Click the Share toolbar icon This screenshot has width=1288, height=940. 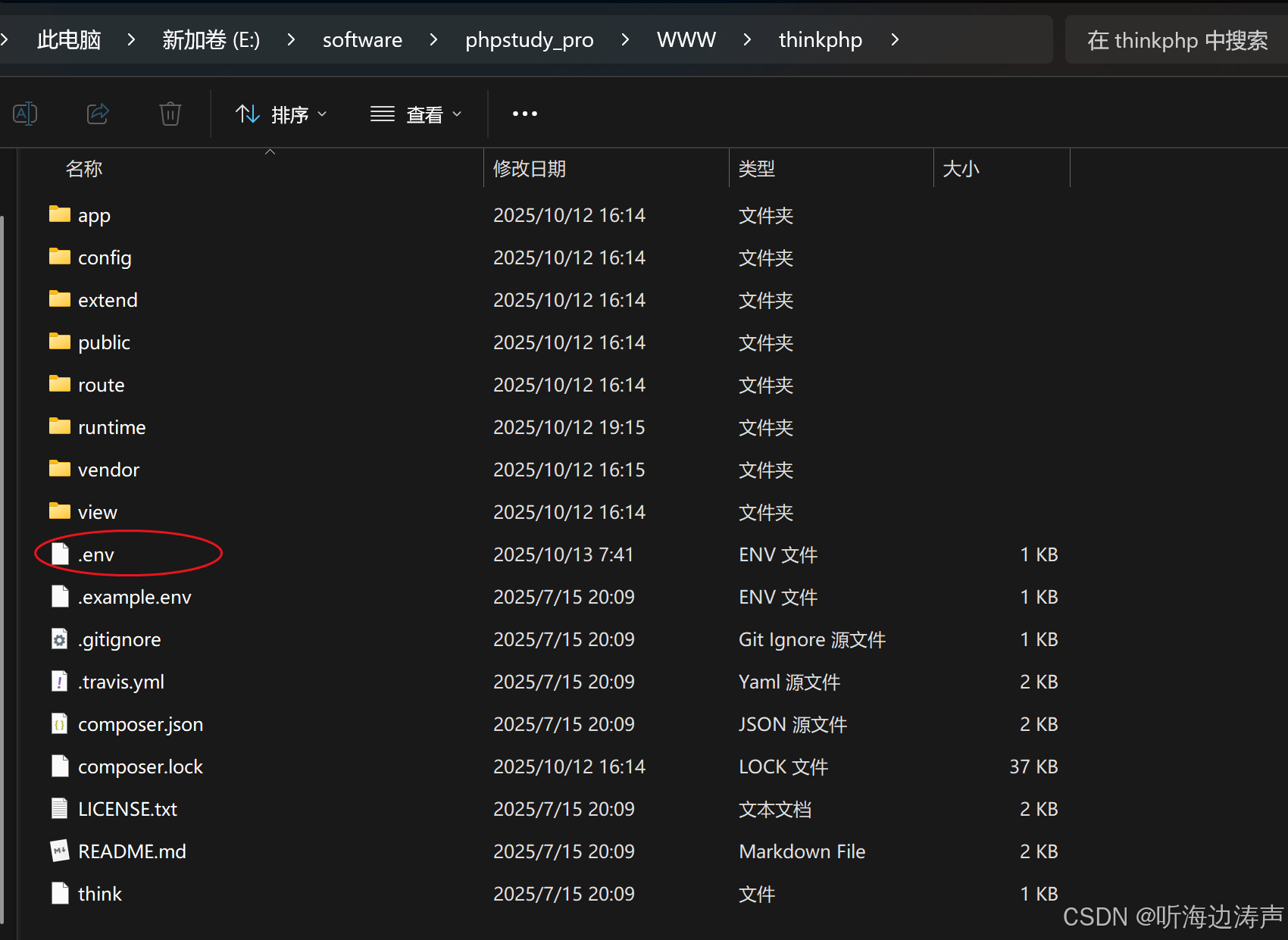pyautogui.click(x=98, y=114)
